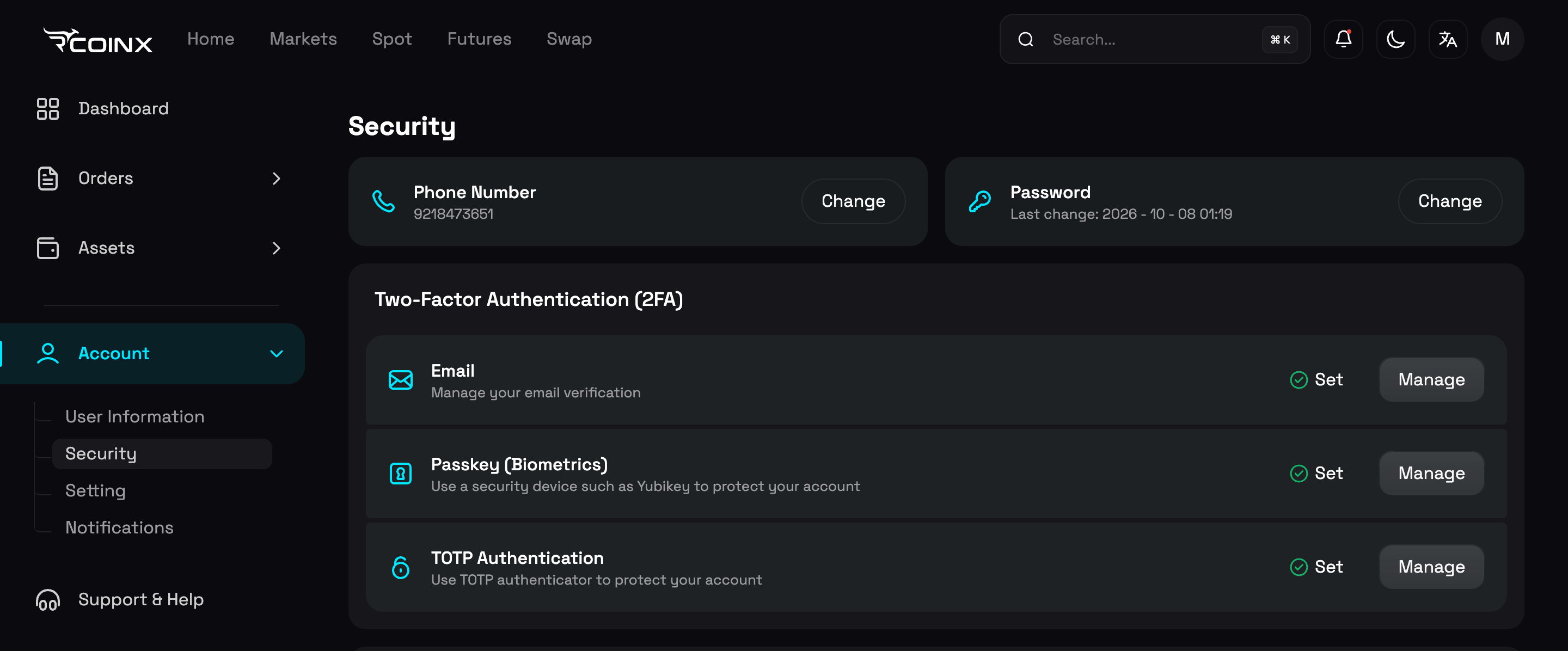Expand the Orders submenu chevron
1568x651 pixels.
pyautogui.click(x=277, y=179)
